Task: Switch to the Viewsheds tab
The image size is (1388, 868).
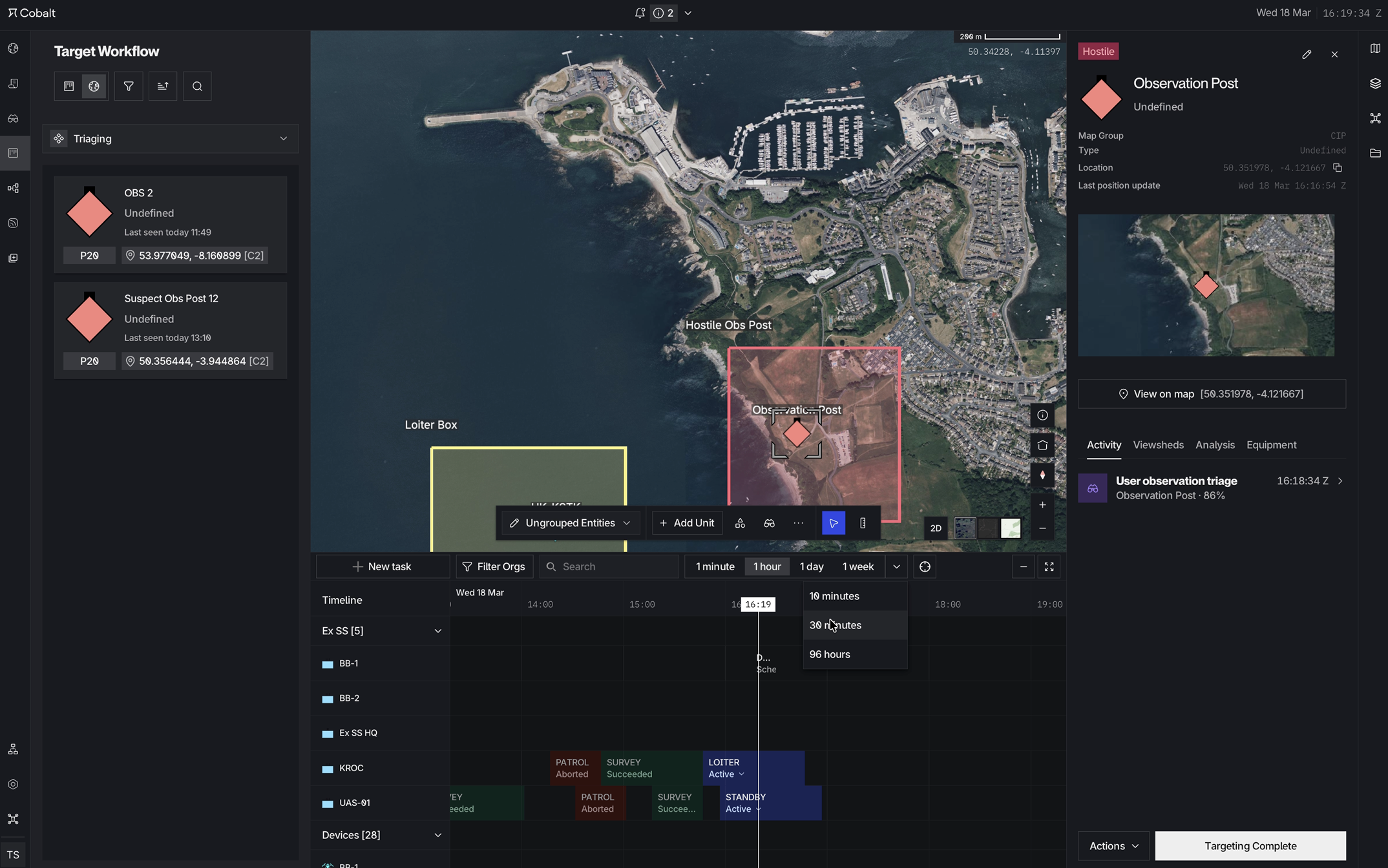Action: pos(1158,445)
